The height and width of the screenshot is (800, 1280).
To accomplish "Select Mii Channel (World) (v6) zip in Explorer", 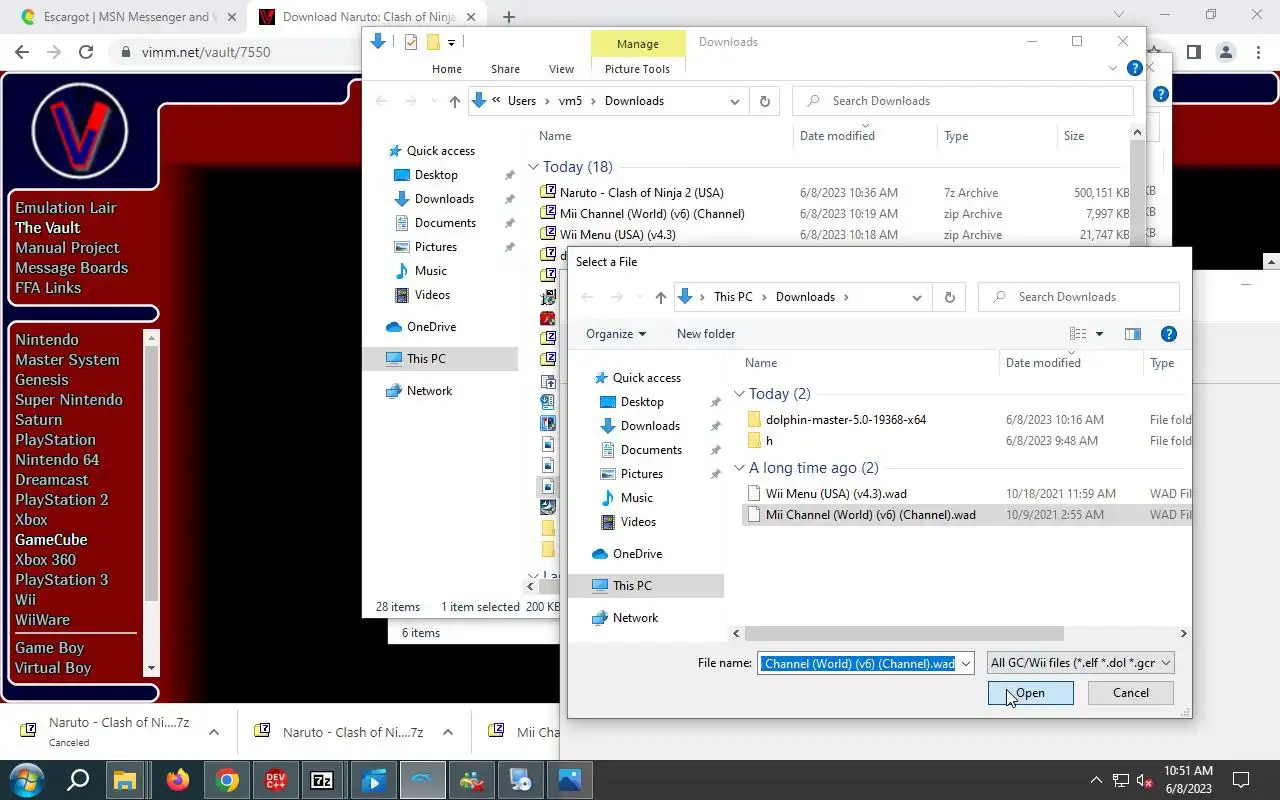I will click(652, 214).
